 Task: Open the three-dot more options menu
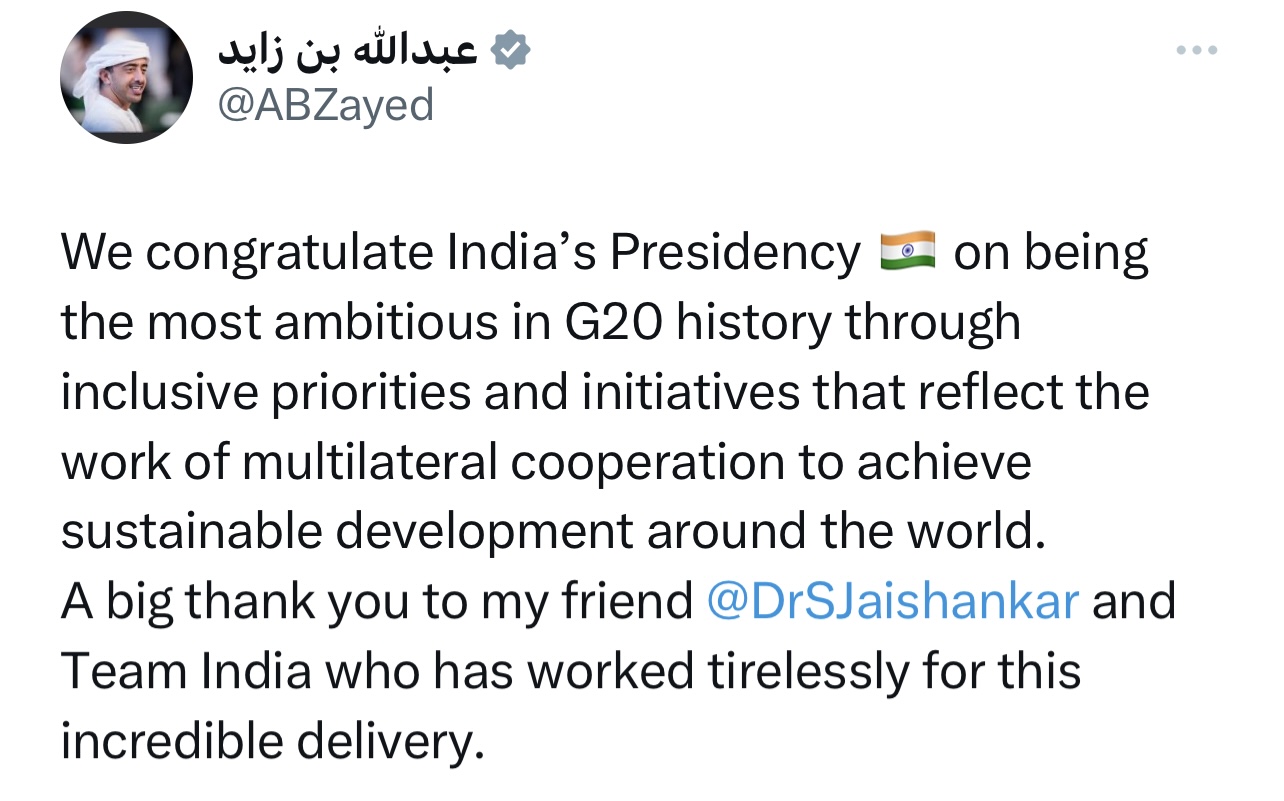1197,50
